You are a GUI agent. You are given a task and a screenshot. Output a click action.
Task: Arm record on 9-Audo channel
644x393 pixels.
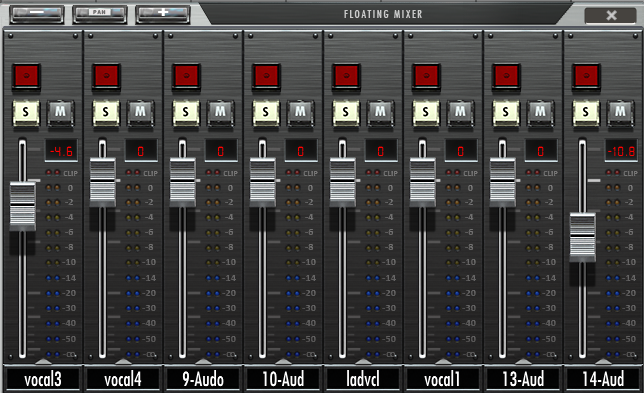click(x=186, y=76)
